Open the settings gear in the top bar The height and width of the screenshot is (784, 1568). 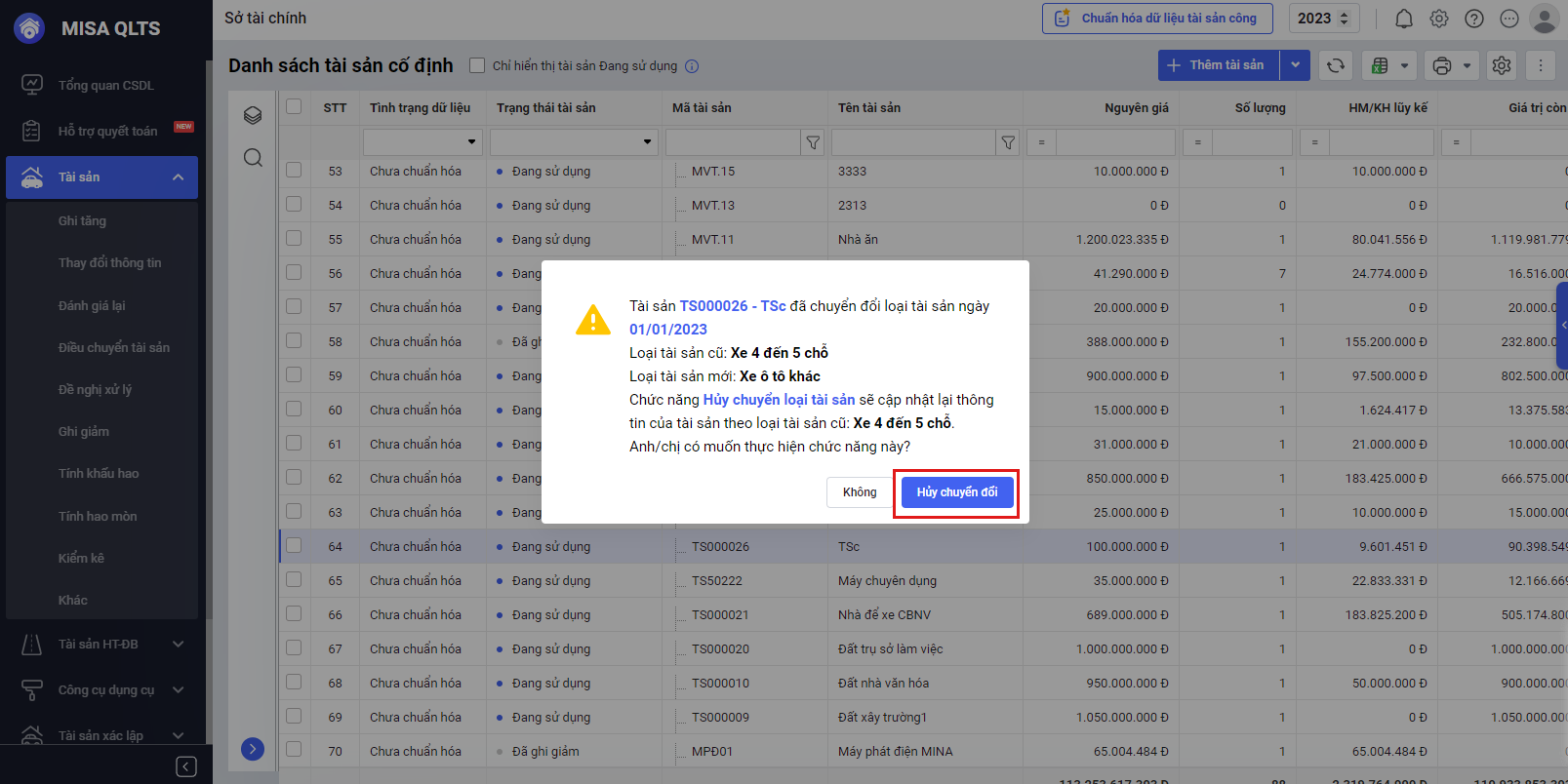coord(1439,19)
